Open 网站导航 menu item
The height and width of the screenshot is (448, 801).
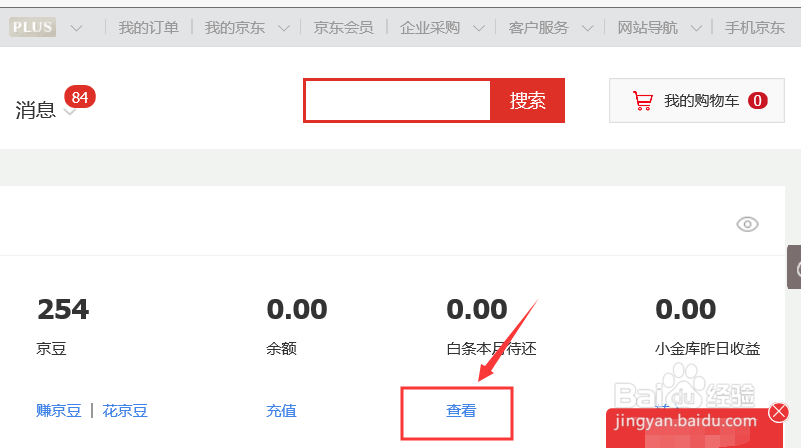tap(647, 28)
